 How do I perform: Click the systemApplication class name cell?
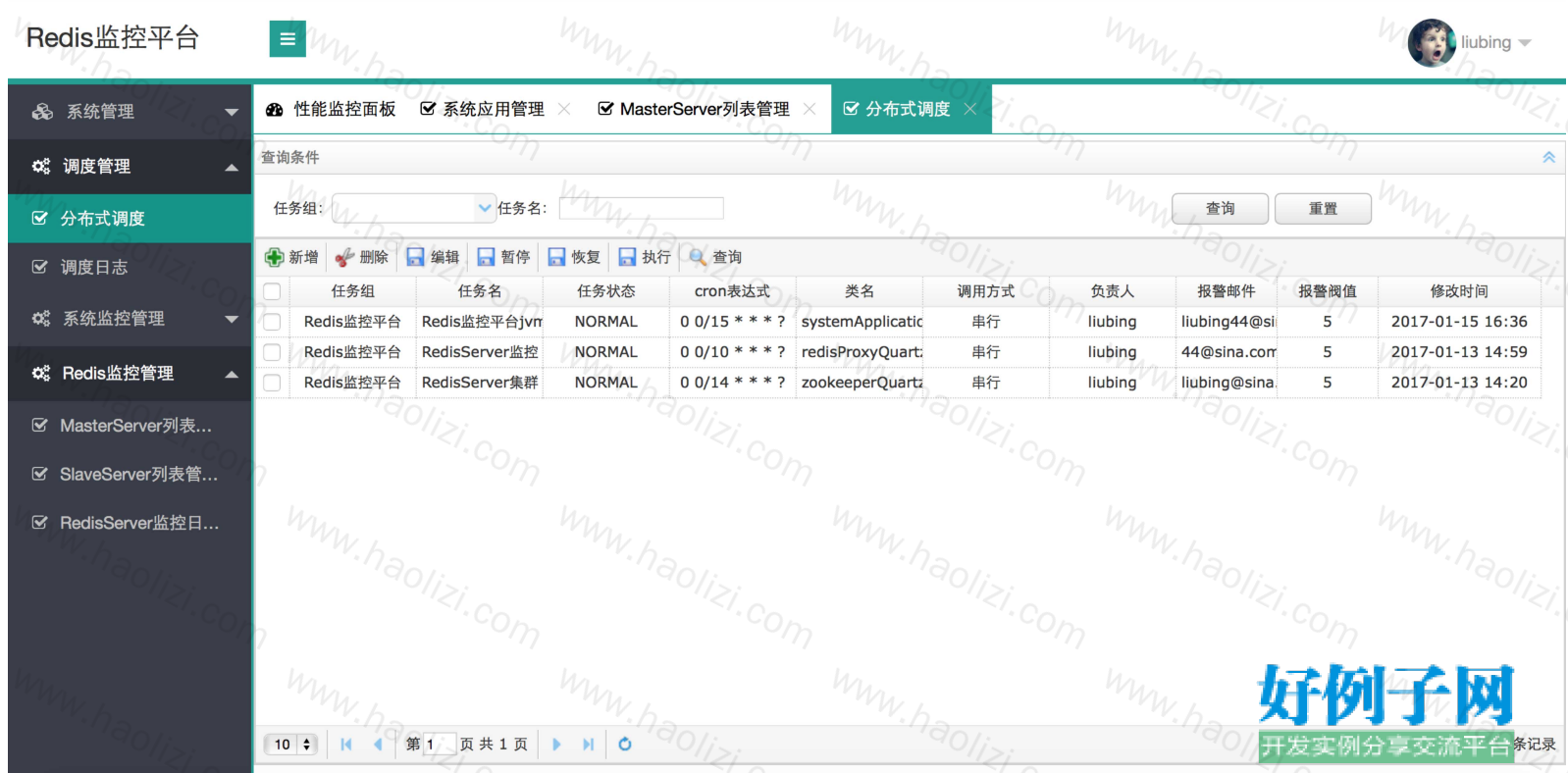pos(860,322)
